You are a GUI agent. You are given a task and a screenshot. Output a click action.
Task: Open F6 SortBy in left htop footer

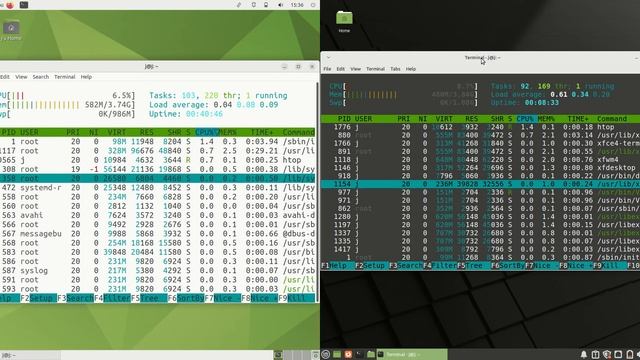click(186, 298)
